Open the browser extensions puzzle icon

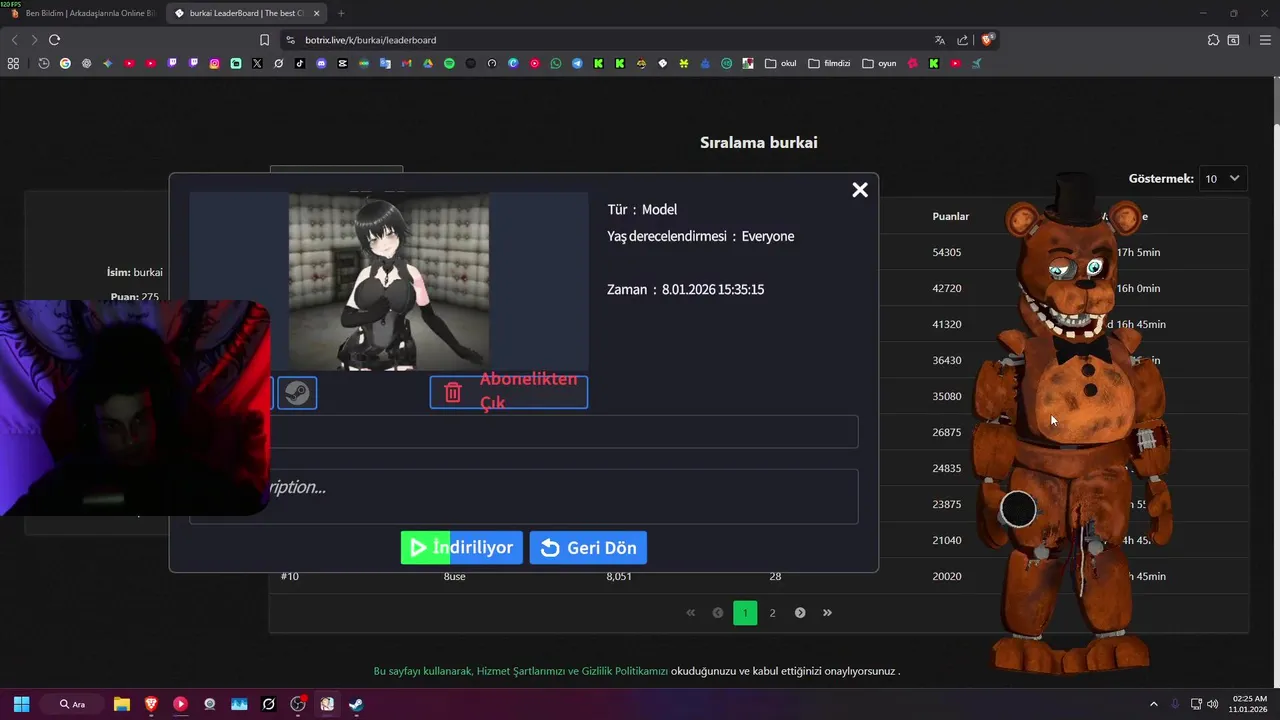1213,40
